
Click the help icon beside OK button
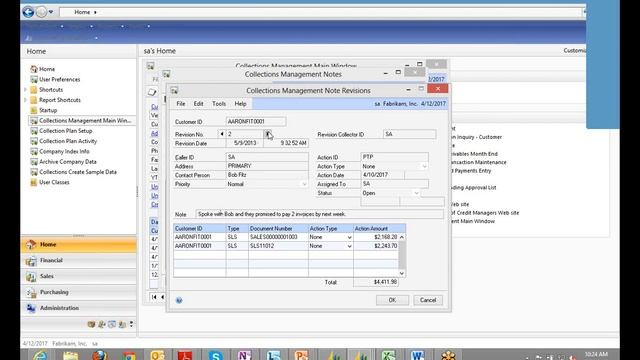click(x=179, y=300)
